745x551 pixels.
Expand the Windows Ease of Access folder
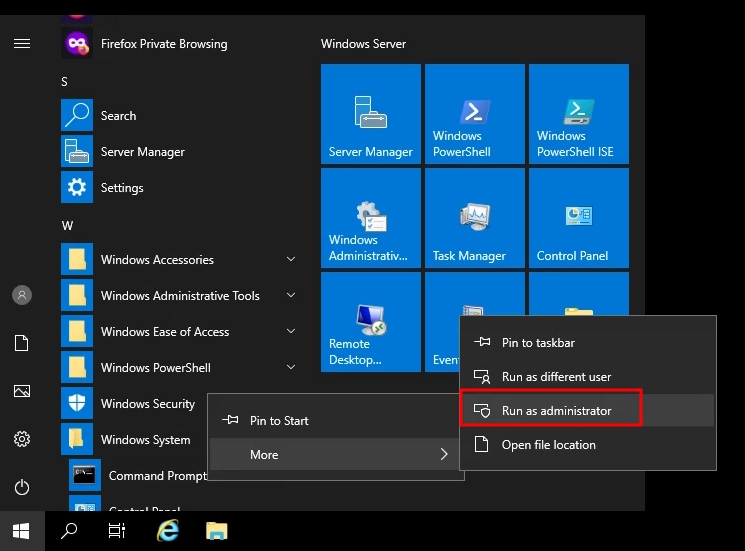[x=291, y=332]
